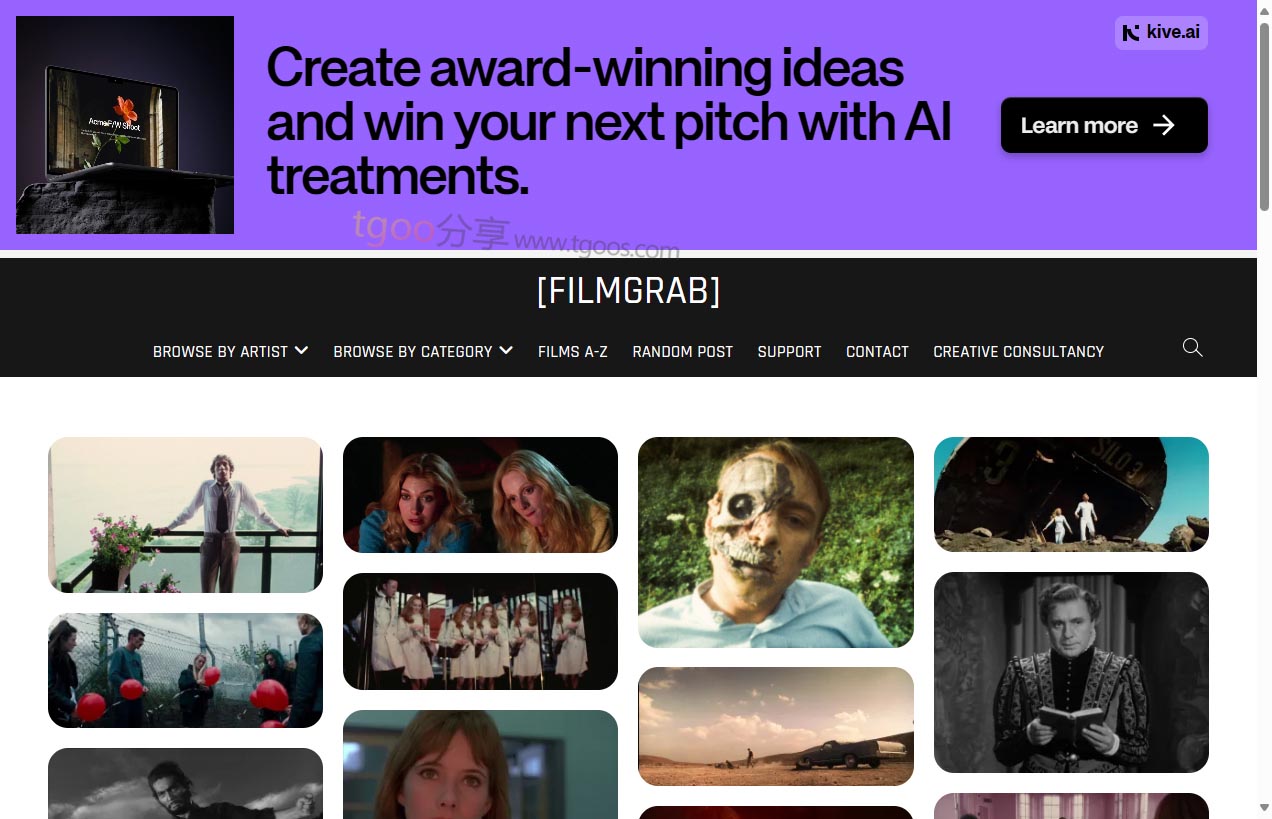This screenshot has height=819, width=1272.
Task: Go to the Support page
Action: 789,352
